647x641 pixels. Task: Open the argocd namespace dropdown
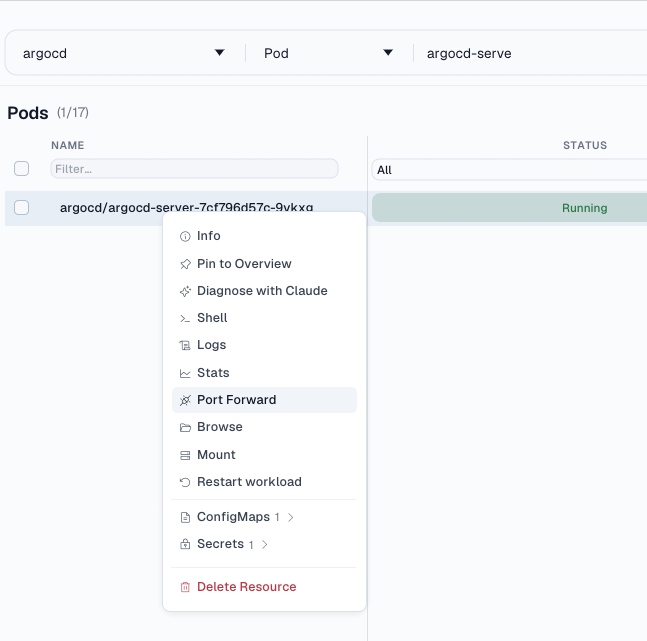point(124,53)
